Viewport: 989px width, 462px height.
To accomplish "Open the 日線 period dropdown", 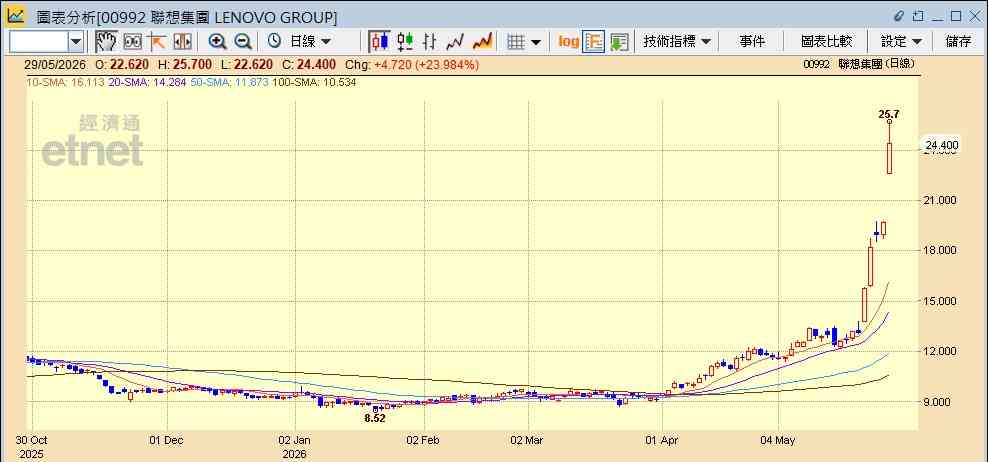I will (x=310, y=42).
